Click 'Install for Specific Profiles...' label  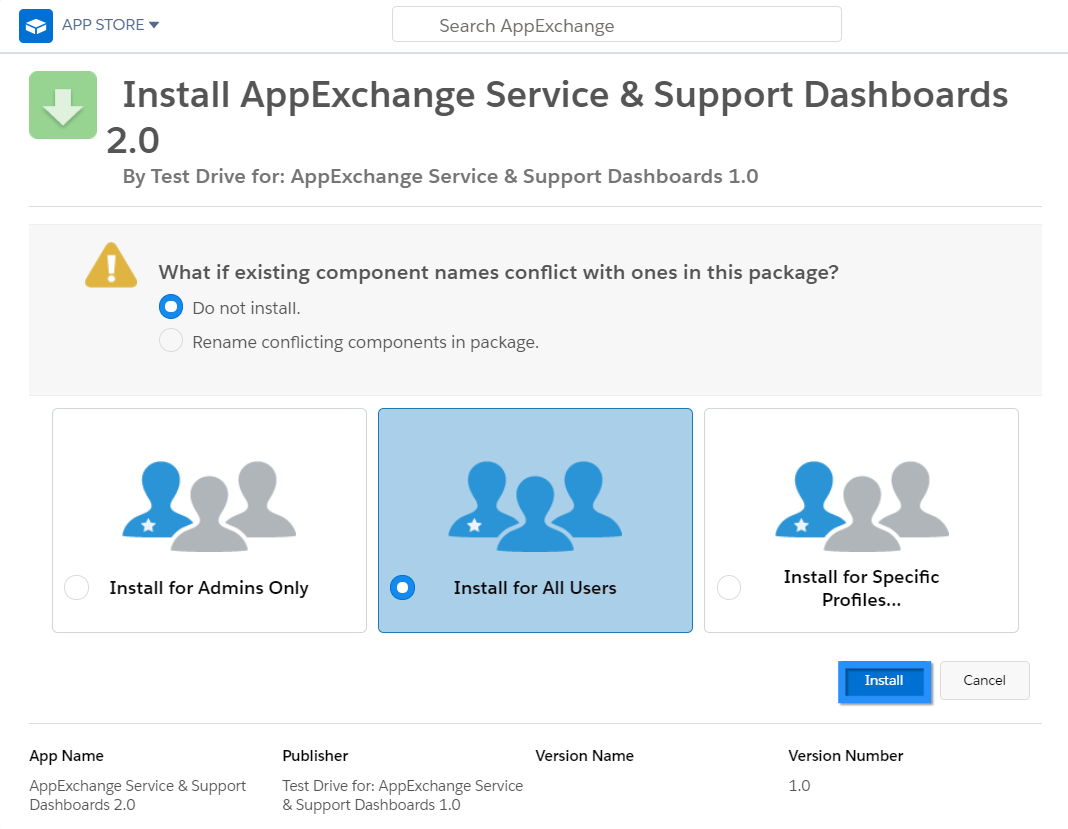pyautogui.click(x=862, y=588)
